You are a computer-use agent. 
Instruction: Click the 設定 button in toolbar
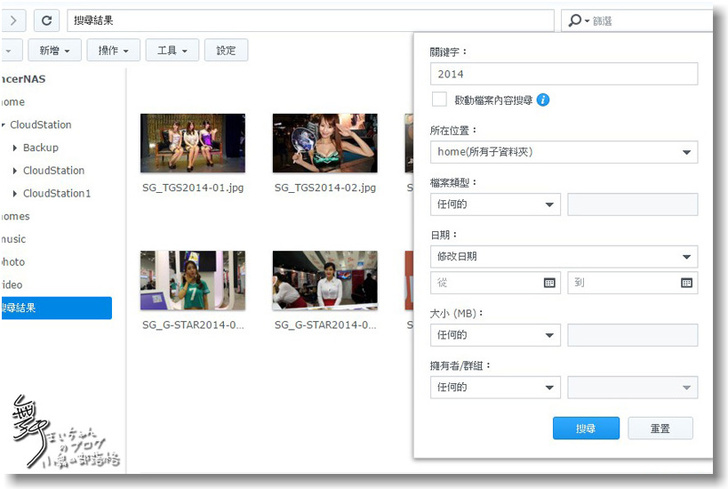226,50
